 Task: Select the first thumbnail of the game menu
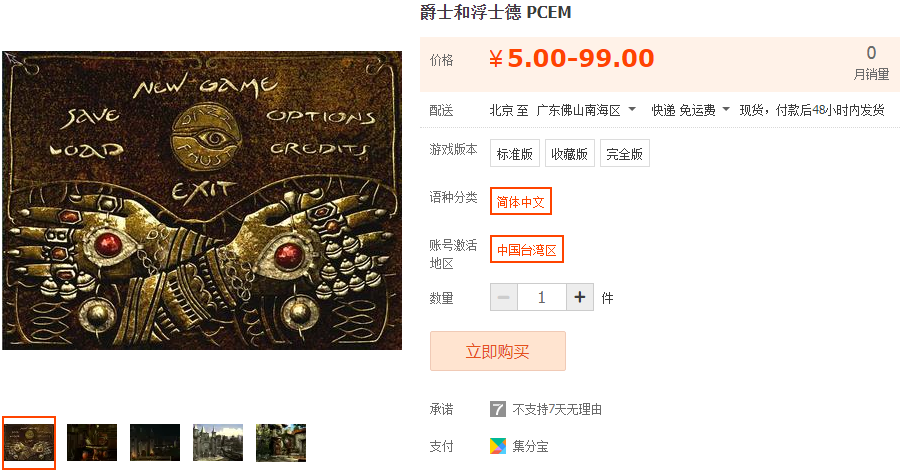coord(29,443)
